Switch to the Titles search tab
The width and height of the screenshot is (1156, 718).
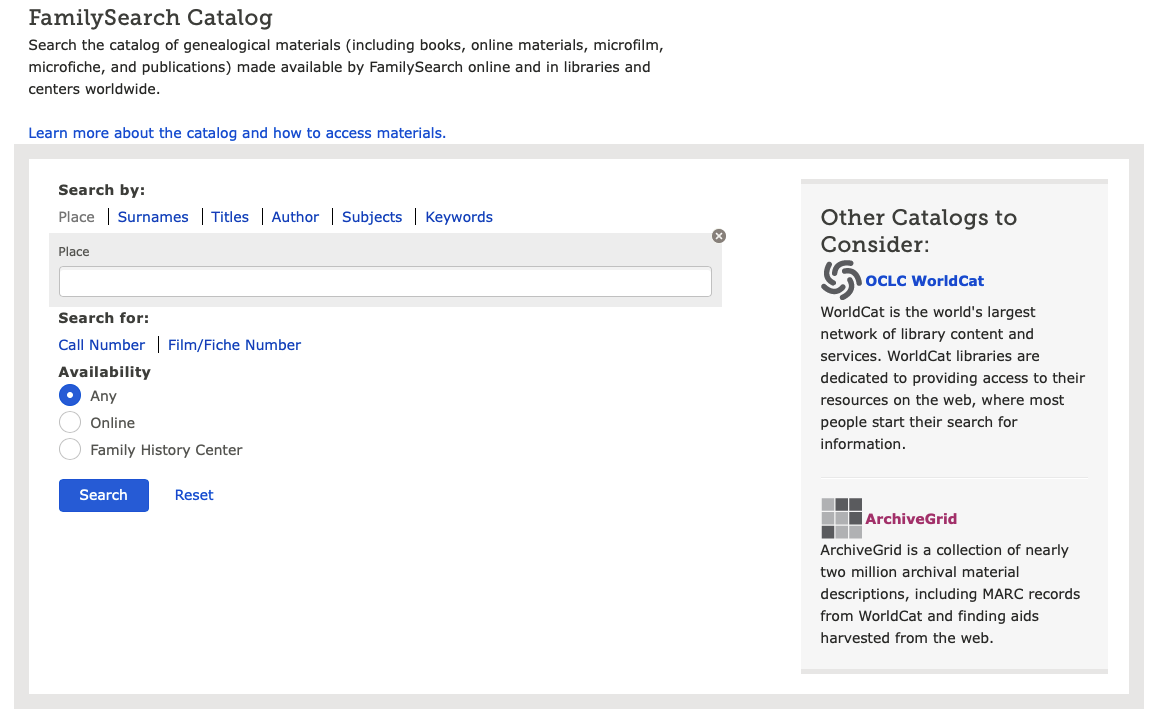click(x=229, y=216)
